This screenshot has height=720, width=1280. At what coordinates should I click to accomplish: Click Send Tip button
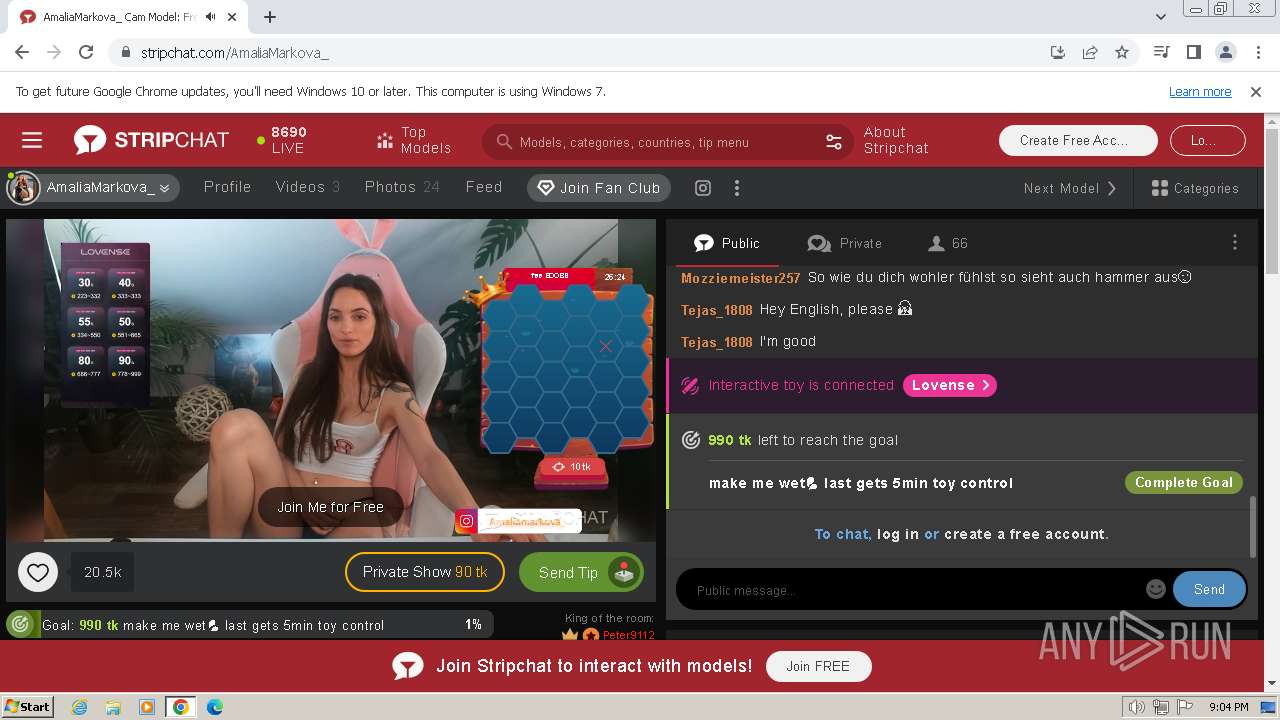[581, 572]
